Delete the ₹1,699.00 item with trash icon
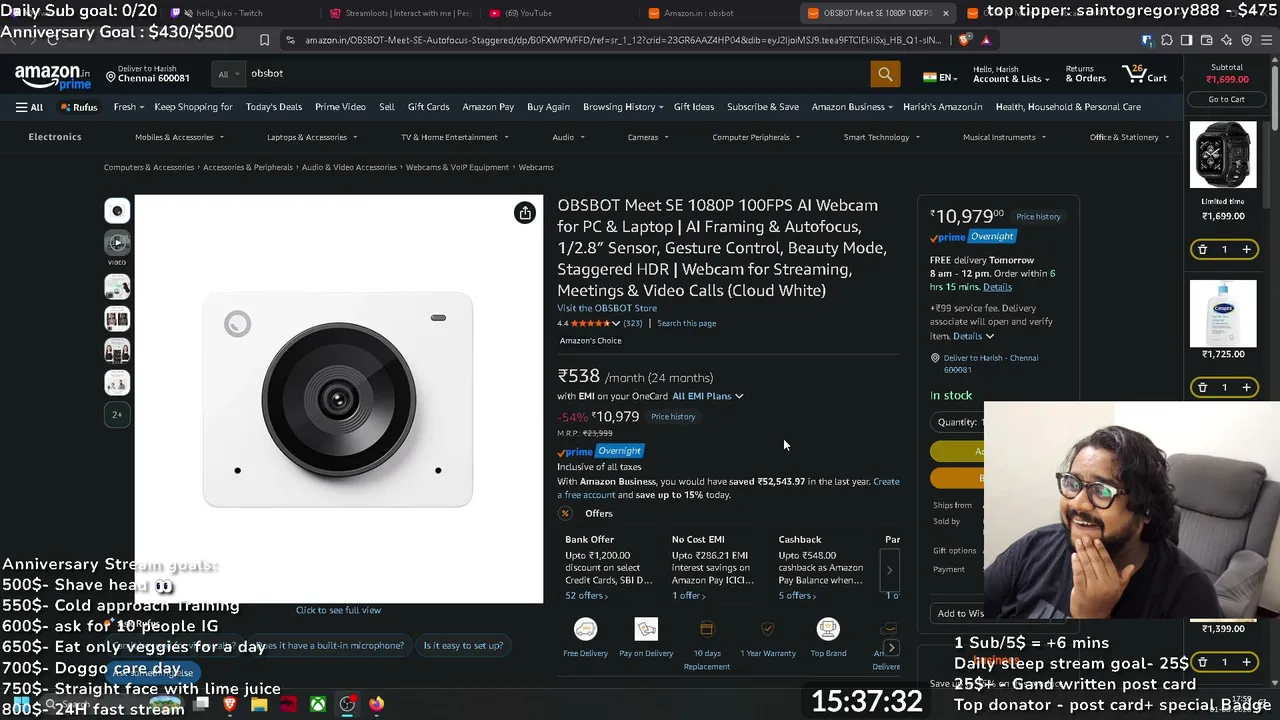The height and width of the screenshot is (720, 1280). pyautogui.click(x=1202, y=249)
